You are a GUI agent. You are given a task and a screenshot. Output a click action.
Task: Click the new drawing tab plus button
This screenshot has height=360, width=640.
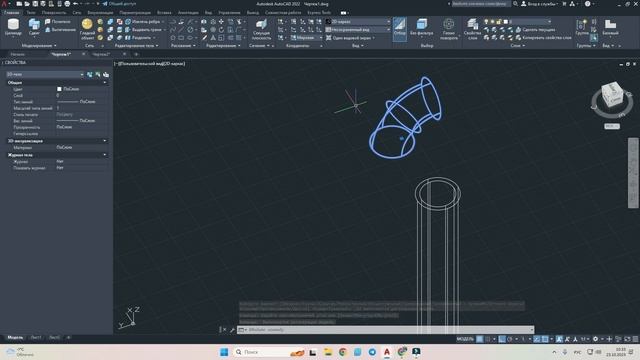(136, 54)
